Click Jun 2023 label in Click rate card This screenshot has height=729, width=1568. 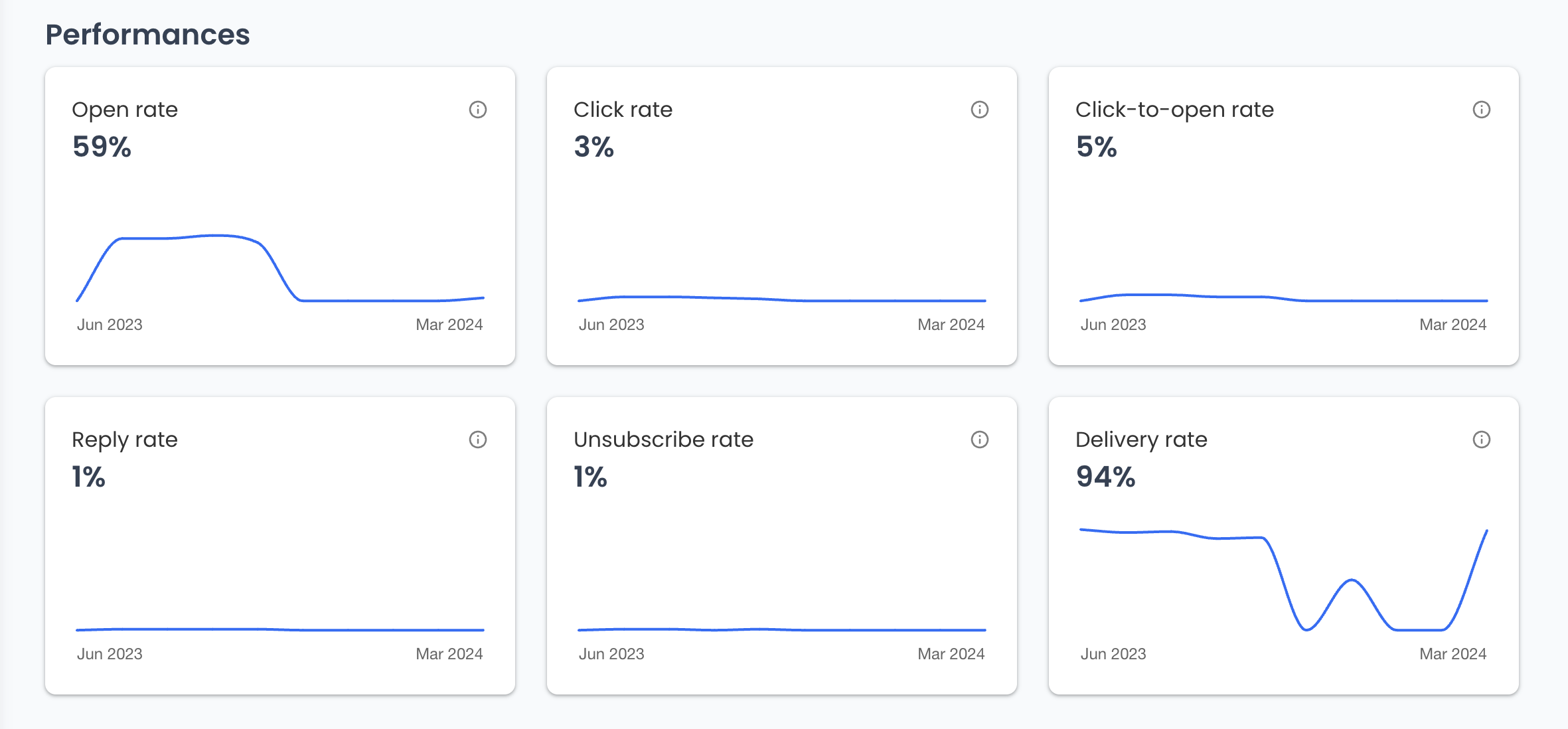tap(611, 325)
